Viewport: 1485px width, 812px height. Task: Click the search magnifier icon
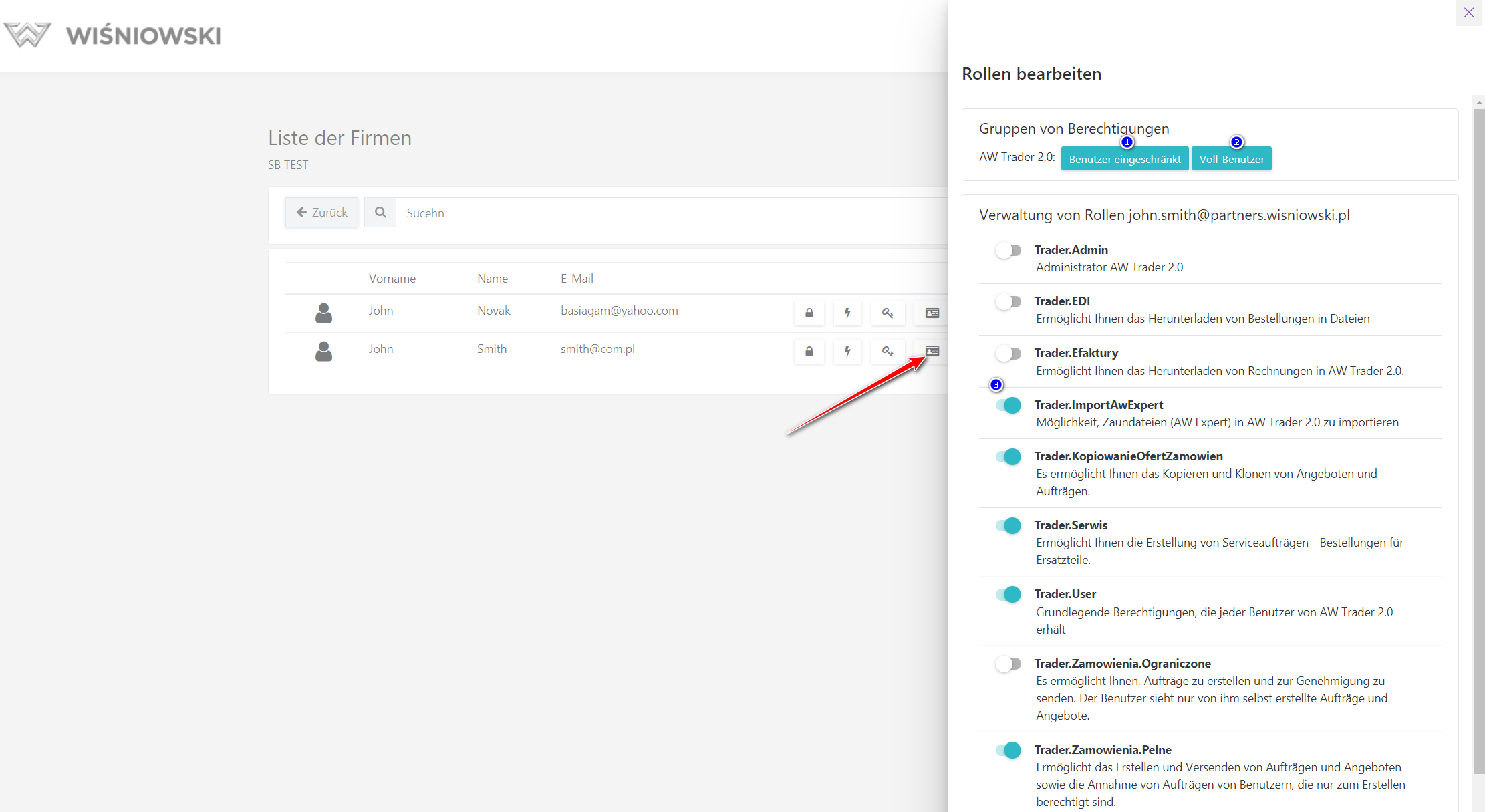coord(380,212)
